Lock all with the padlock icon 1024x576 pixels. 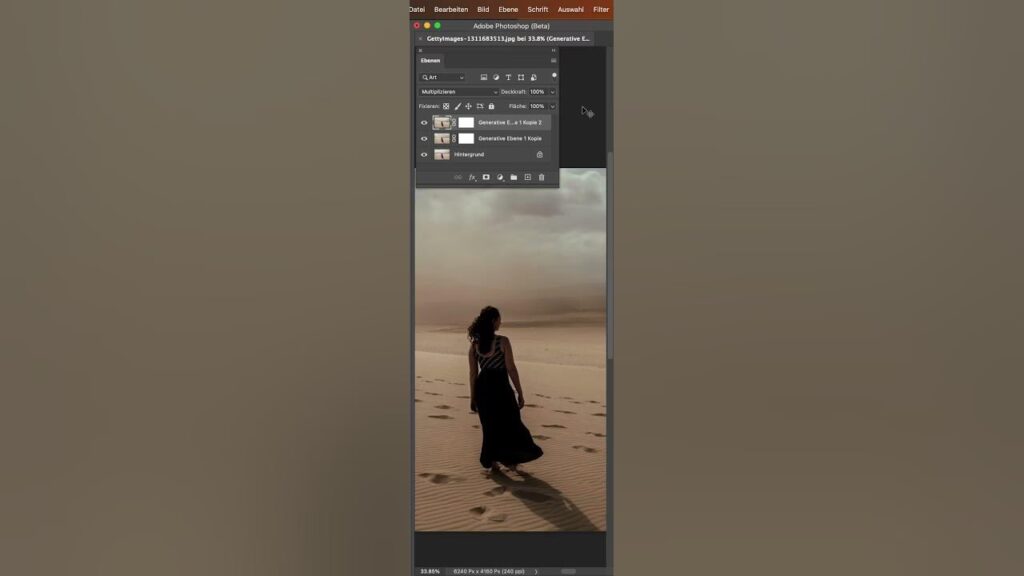tap(491, 106)
